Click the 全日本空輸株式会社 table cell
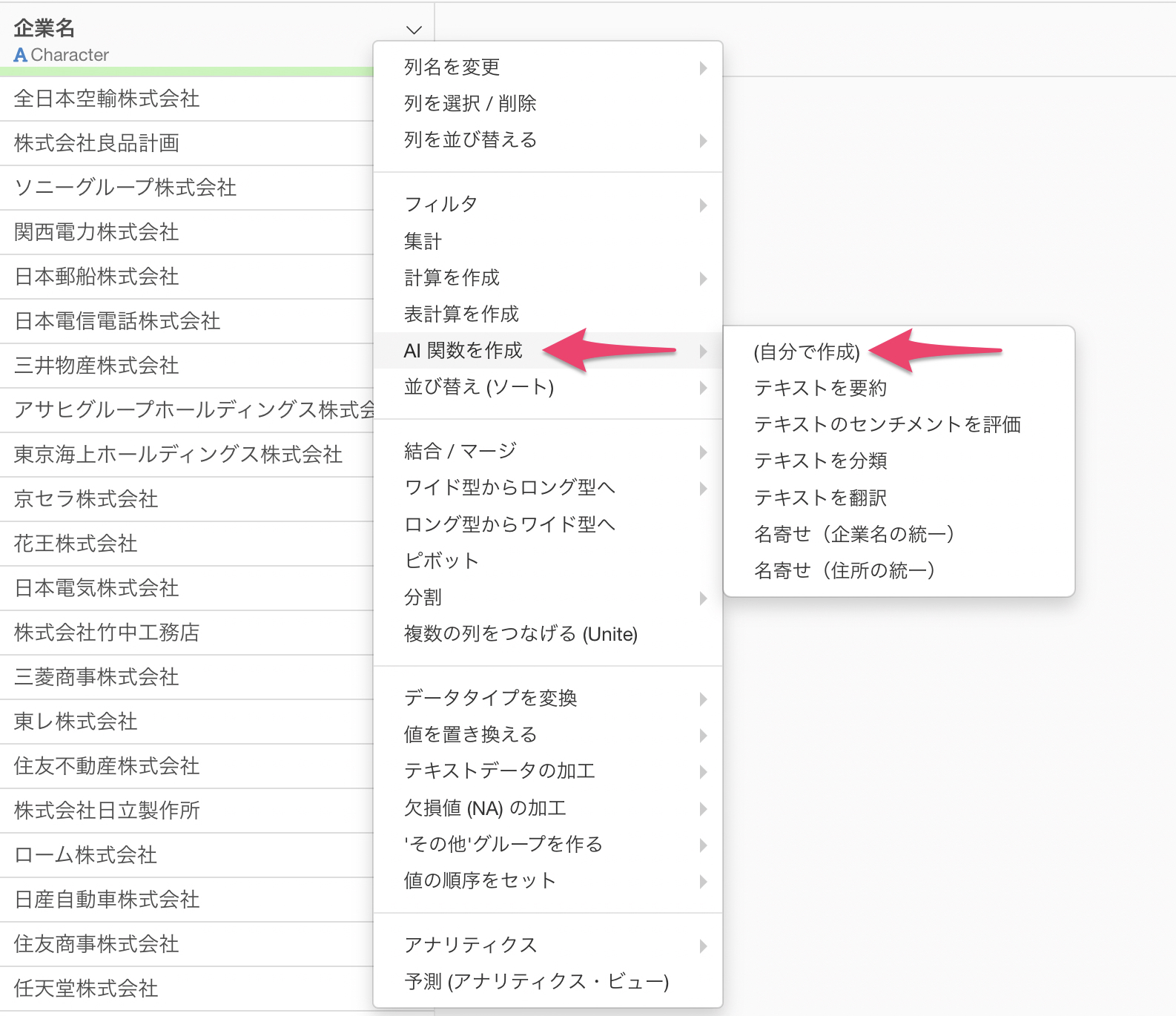 pos(107,99)
